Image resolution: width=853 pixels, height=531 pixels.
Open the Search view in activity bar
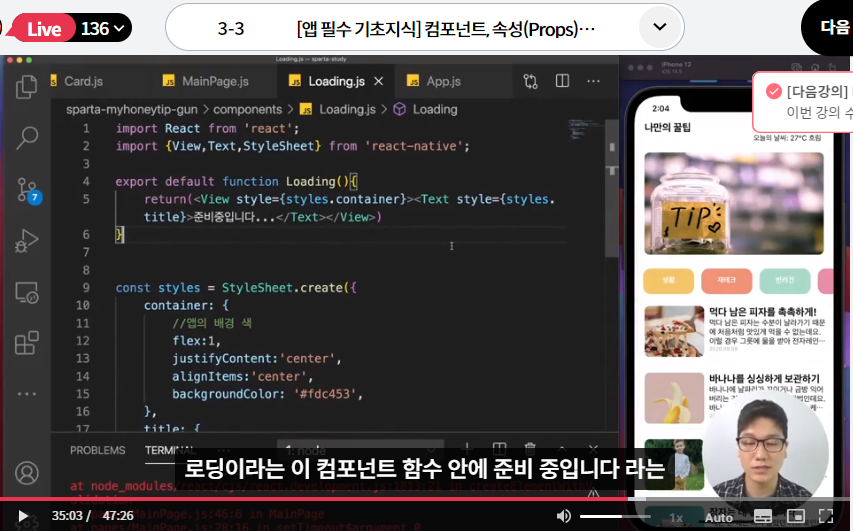pyautogui.click(x=26, y=138)
